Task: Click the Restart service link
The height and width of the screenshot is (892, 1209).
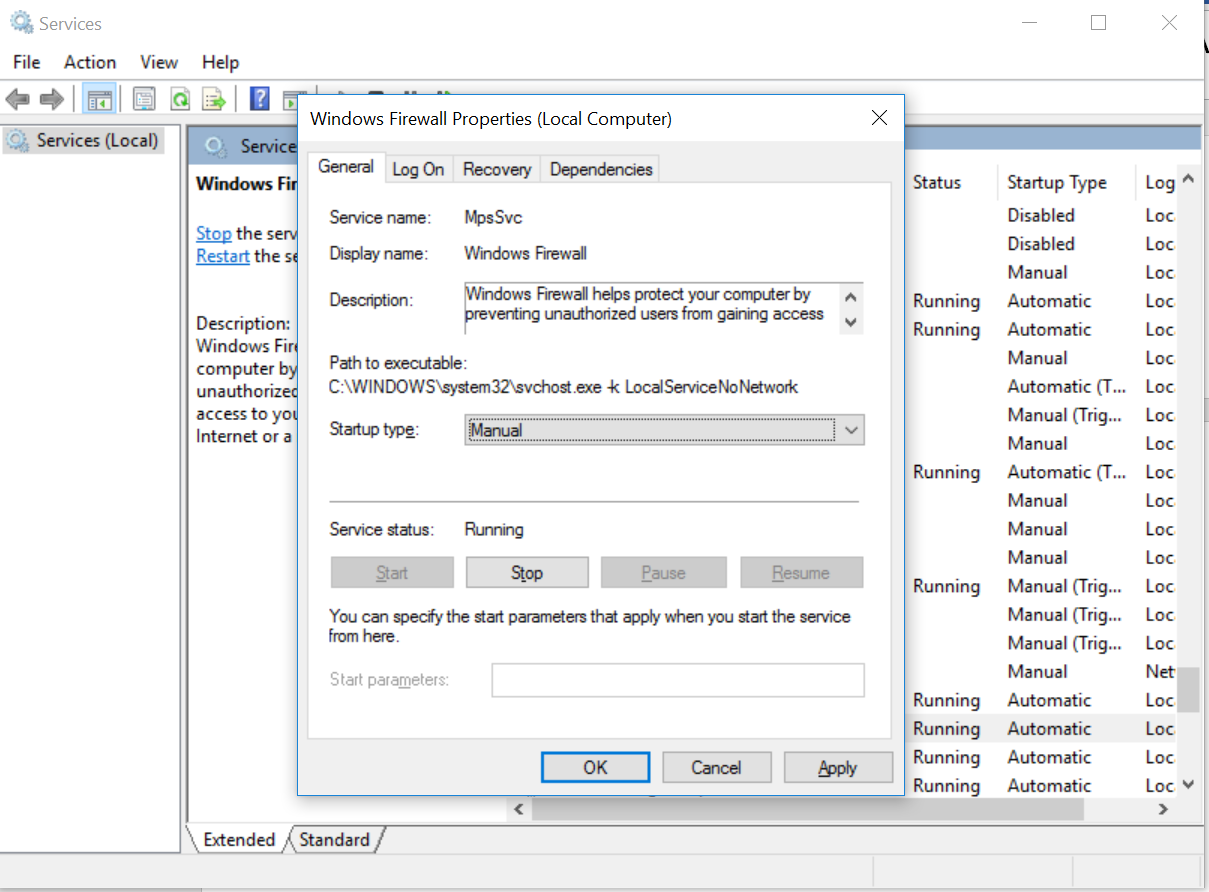Action: pos(222,256)
